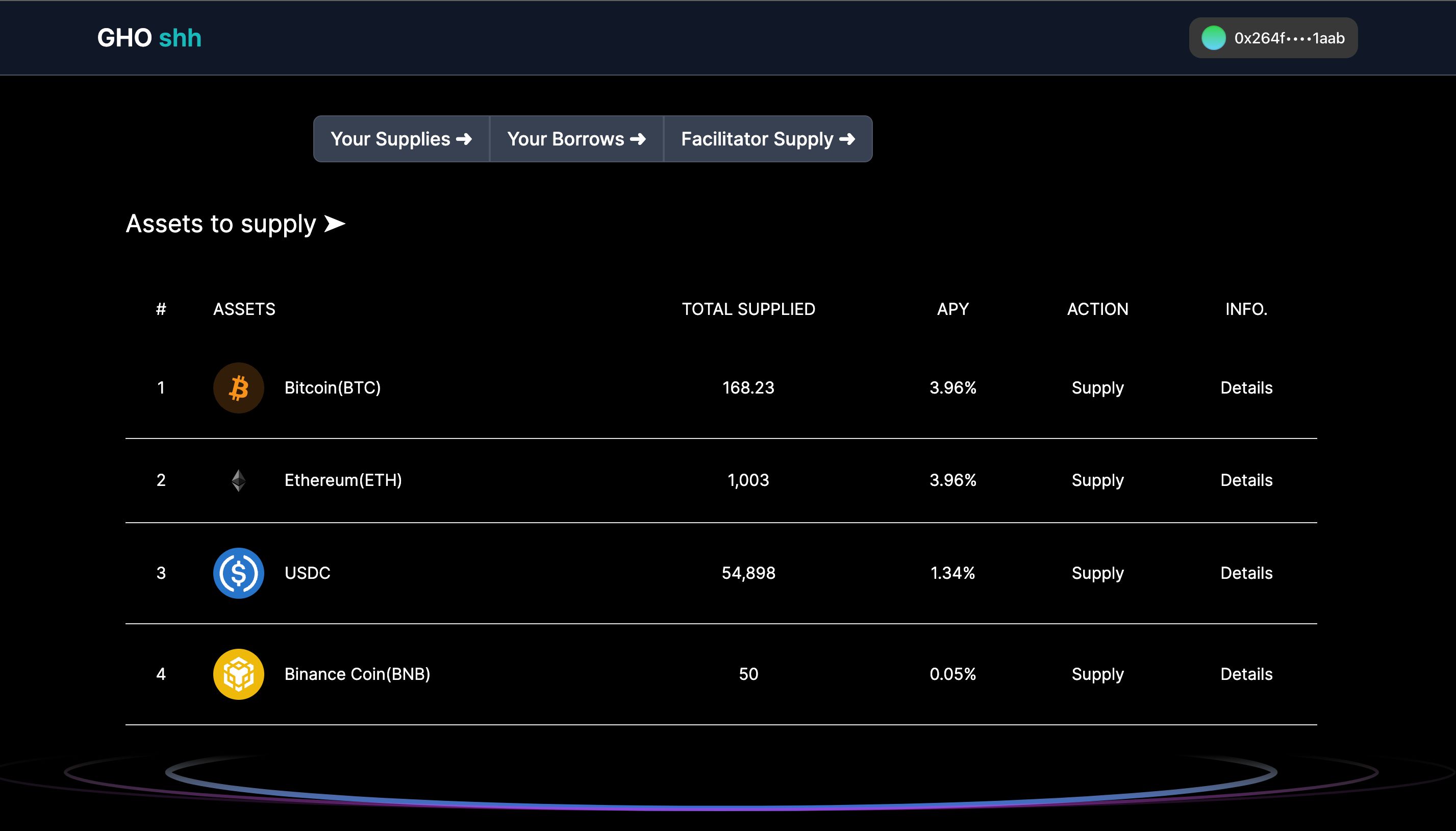1456x831 pixels.
Task: Click the TOTAL SUPPLIED column header
Action: coord(748,309)
